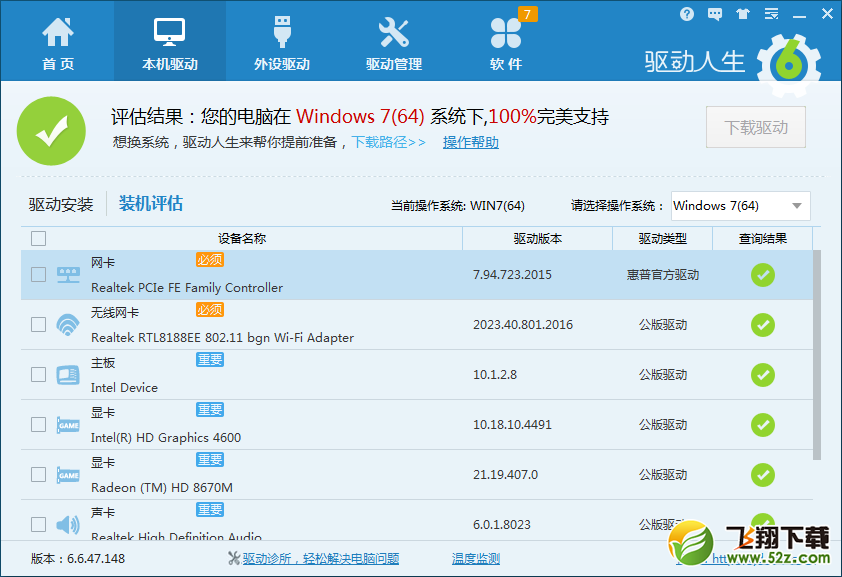Click driver version 7.94.723.2015

pos(512,275)
